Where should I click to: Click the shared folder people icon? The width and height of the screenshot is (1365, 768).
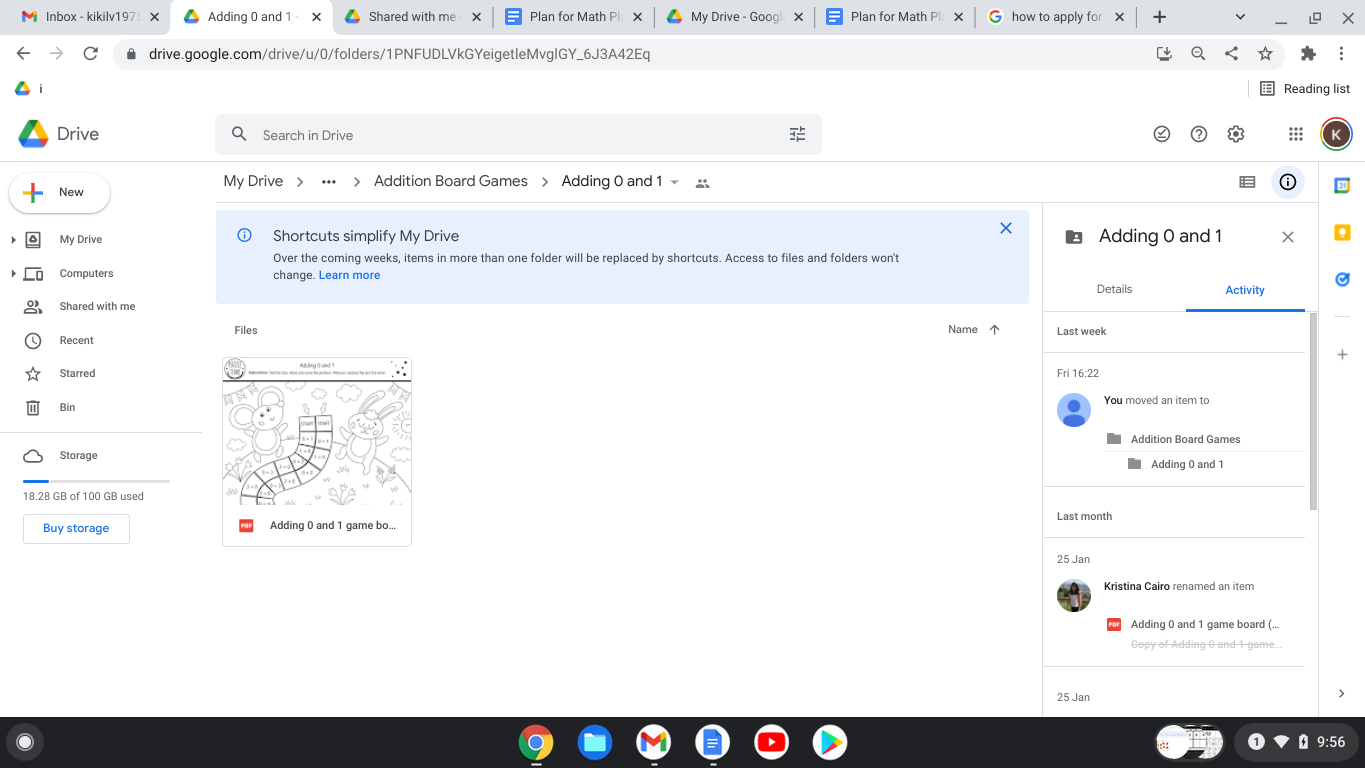pos(702,183)
